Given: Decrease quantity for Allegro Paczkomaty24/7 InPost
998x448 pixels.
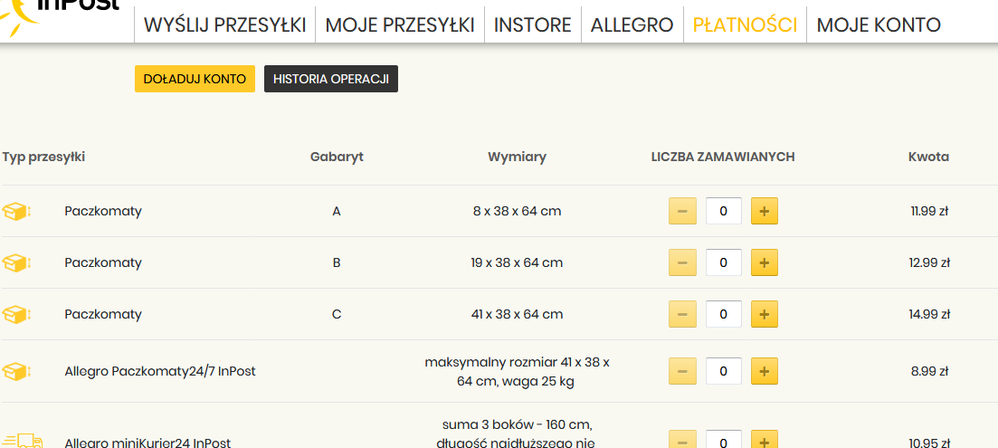Looking at the screenshot, I should pyautogui.click(x=682, y=371).
